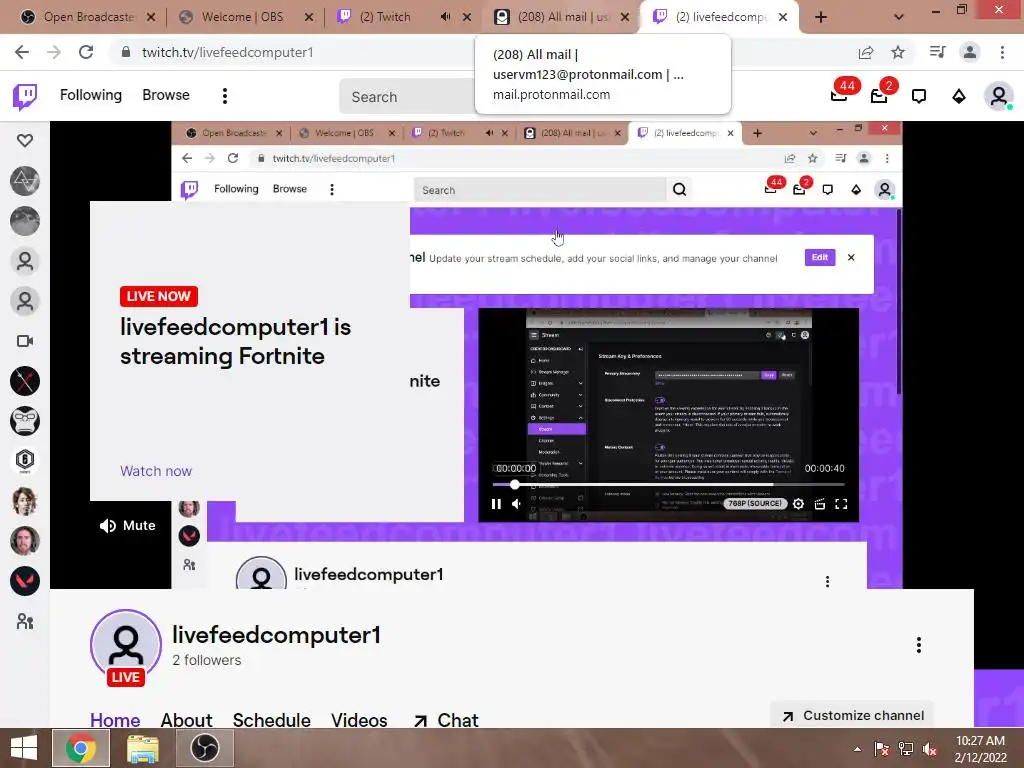
Task: Open the channel Videos tab
Action: [359, 720]
